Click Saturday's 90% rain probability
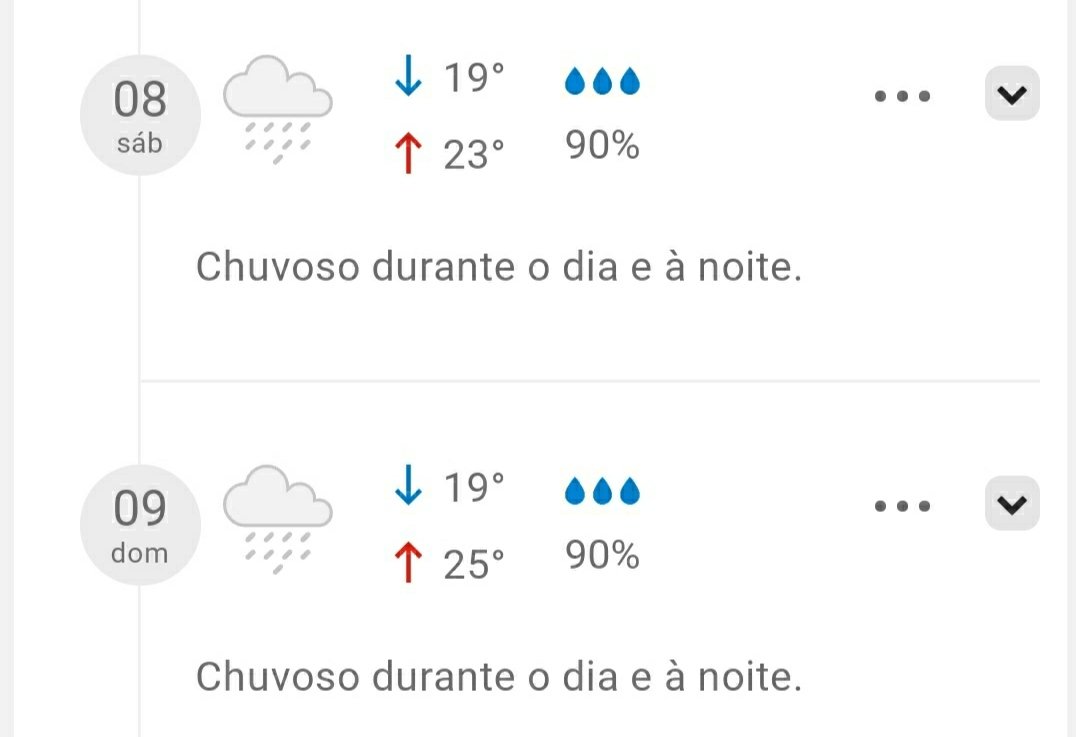Image resolution: width=1076 pixels, height=737 pixels. click(602, 147)
